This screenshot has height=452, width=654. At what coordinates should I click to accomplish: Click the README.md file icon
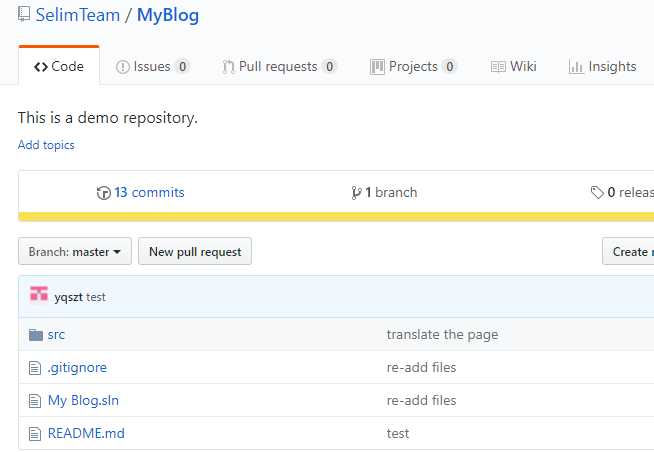tap(35, 434)
